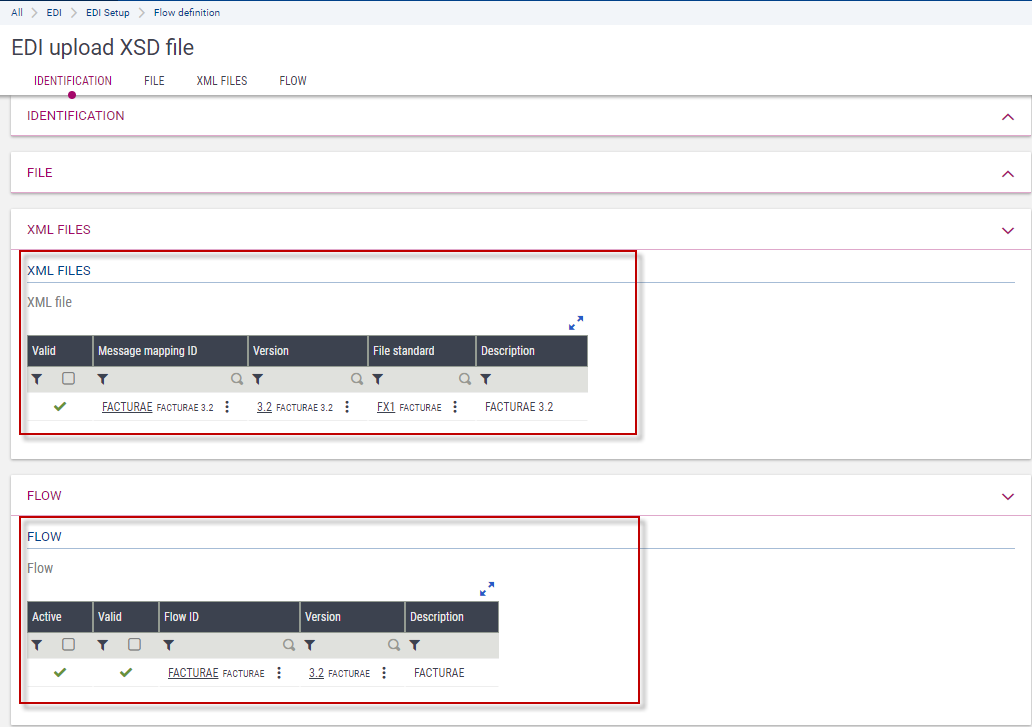This screenshot has width=1032, height=727.
Task: Toggle the Valid filter checkbox in XML file grid
Action: click(68, 379)
